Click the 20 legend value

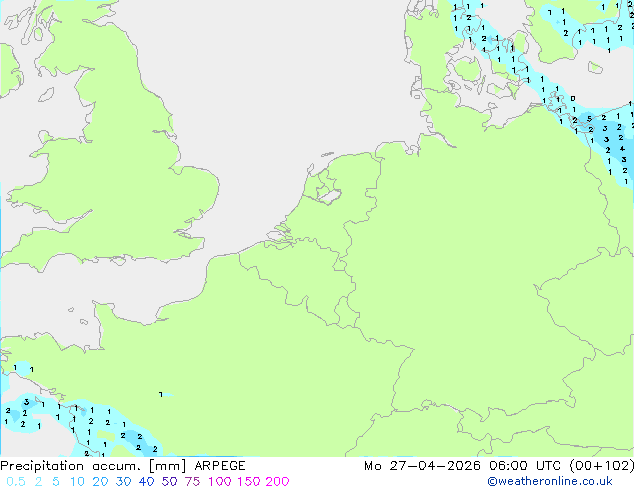(100, 482)
